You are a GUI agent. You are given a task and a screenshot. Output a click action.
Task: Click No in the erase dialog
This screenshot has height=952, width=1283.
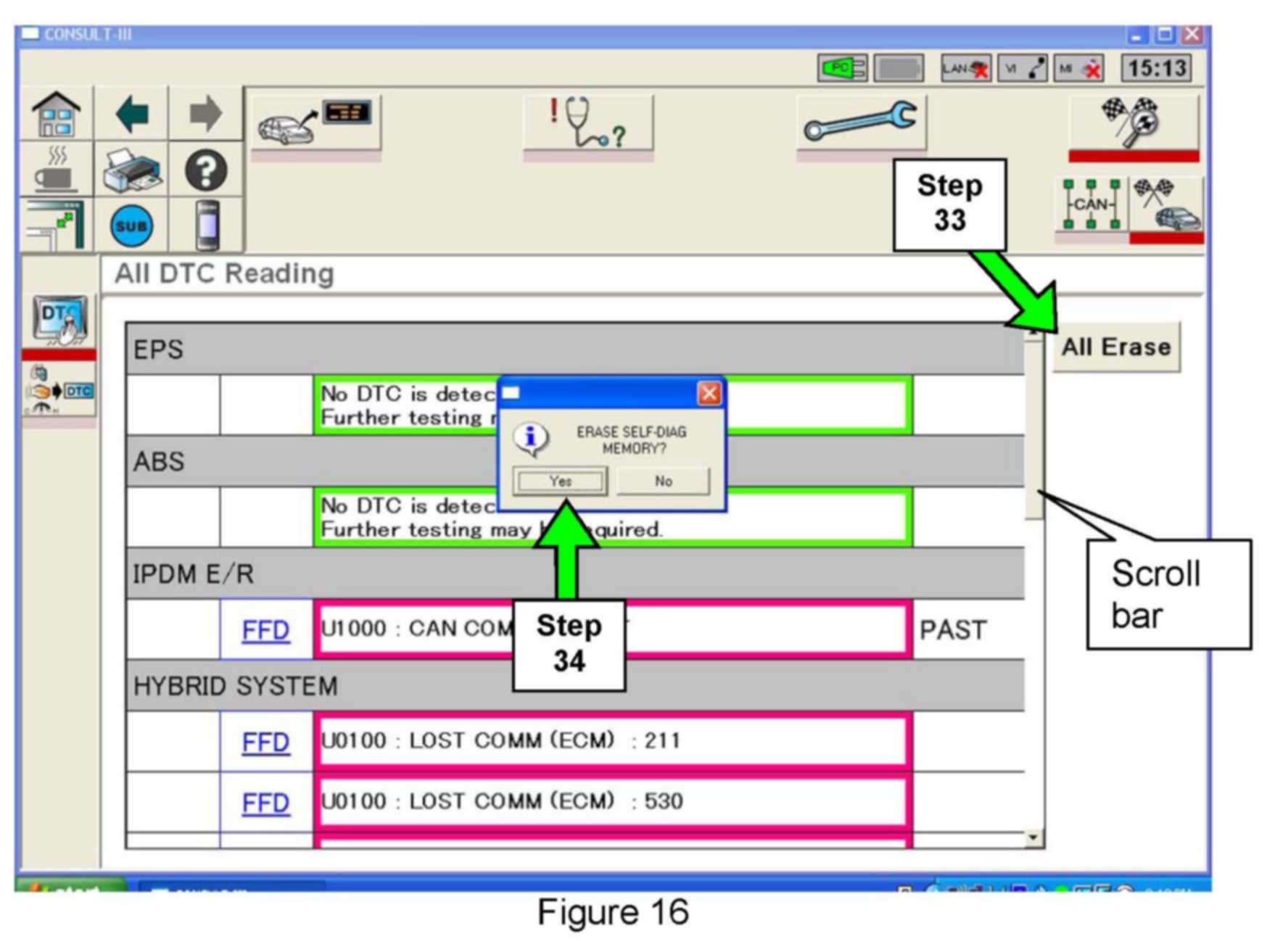(663, 481)
